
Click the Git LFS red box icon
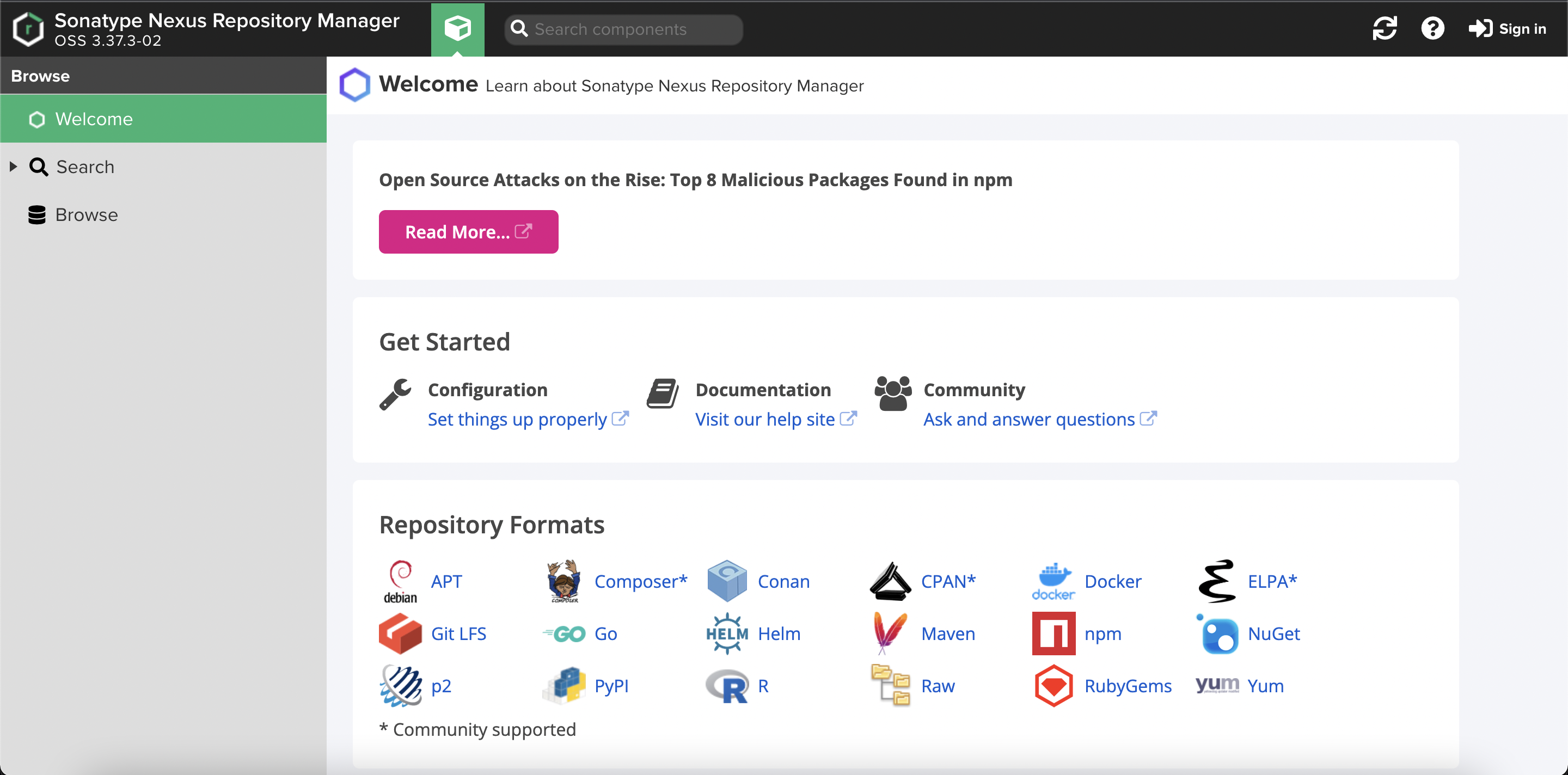click(x=400, y=633)
